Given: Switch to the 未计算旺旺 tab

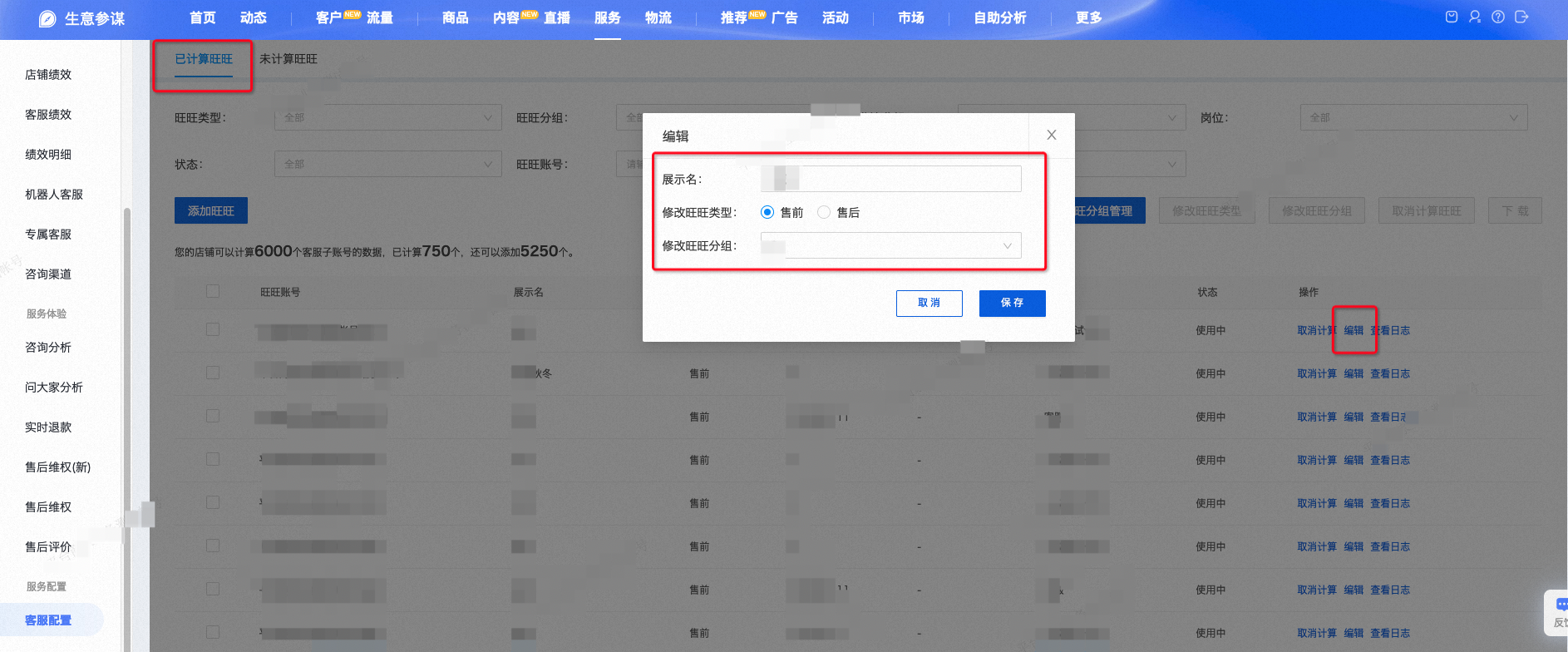Looking at the screenshot, I should [288, 59].
